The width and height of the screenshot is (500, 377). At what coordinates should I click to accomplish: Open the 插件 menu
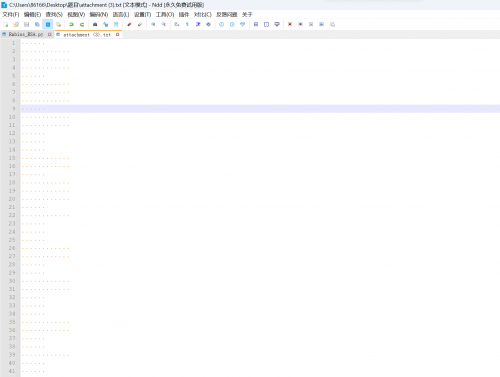[x=184, y=15]
